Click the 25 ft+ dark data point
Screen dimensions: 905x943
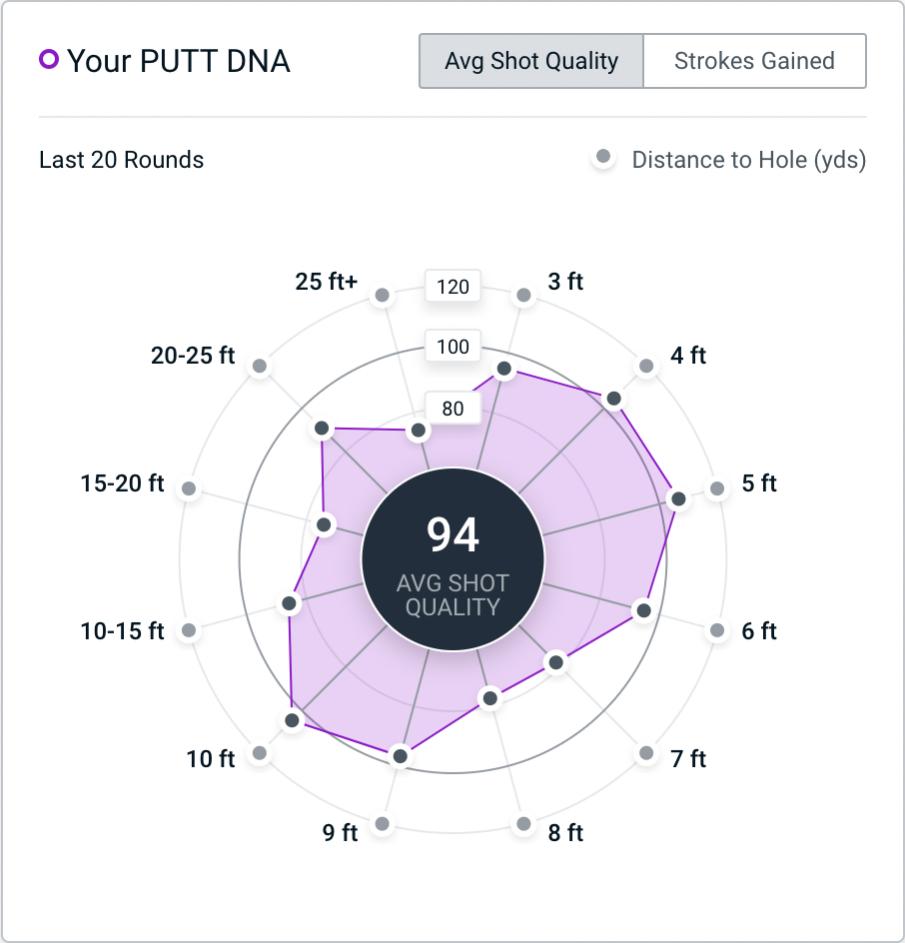pos(419,431)
